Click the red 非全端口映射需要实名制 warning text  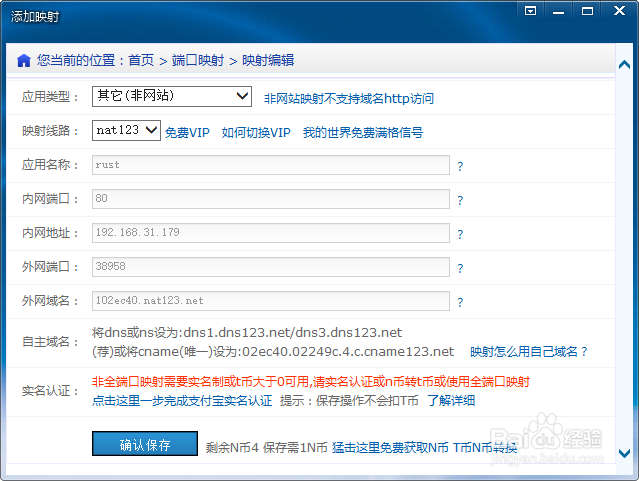pos(311,382)
